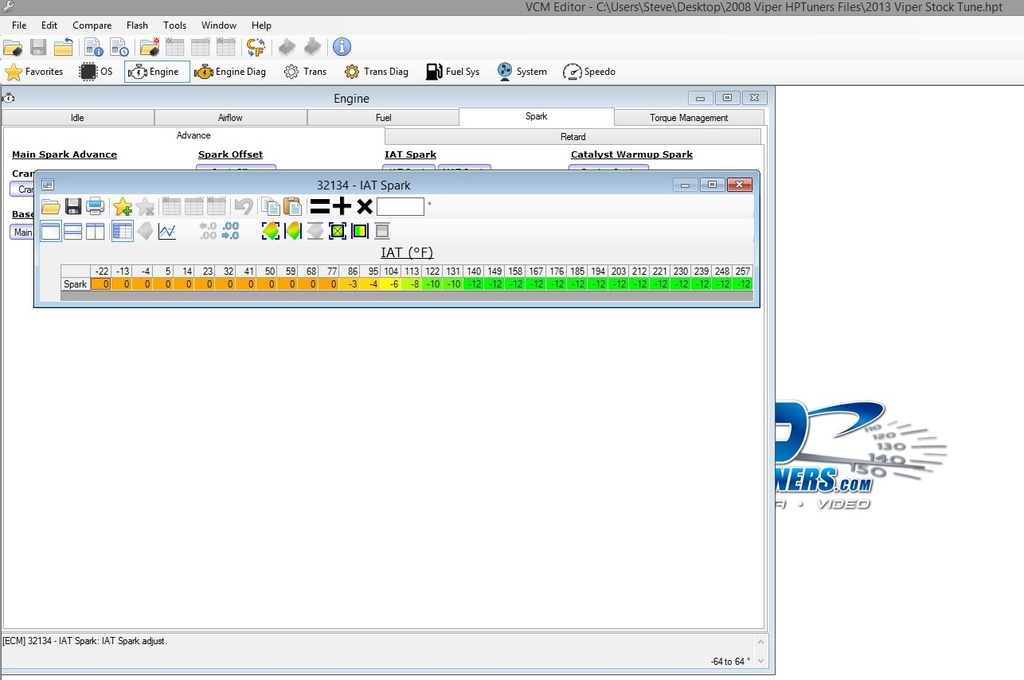1024x680 pixels.
Task: Switch to the Retard sub-tab
Action: click(573, 136)
